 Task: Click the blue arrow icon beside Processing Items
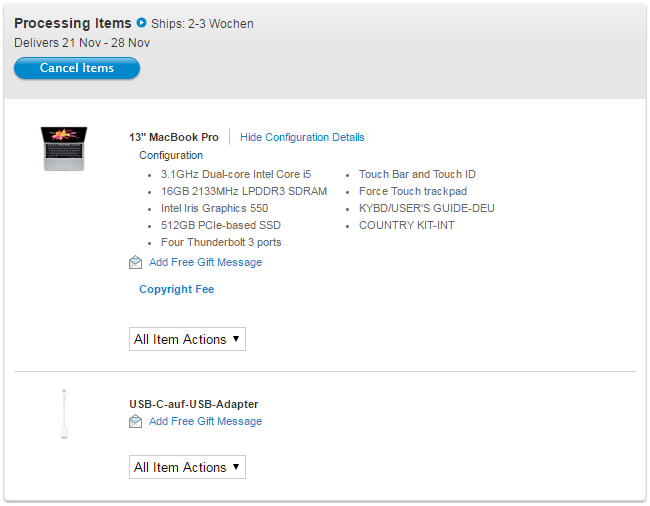coord(141,23)
